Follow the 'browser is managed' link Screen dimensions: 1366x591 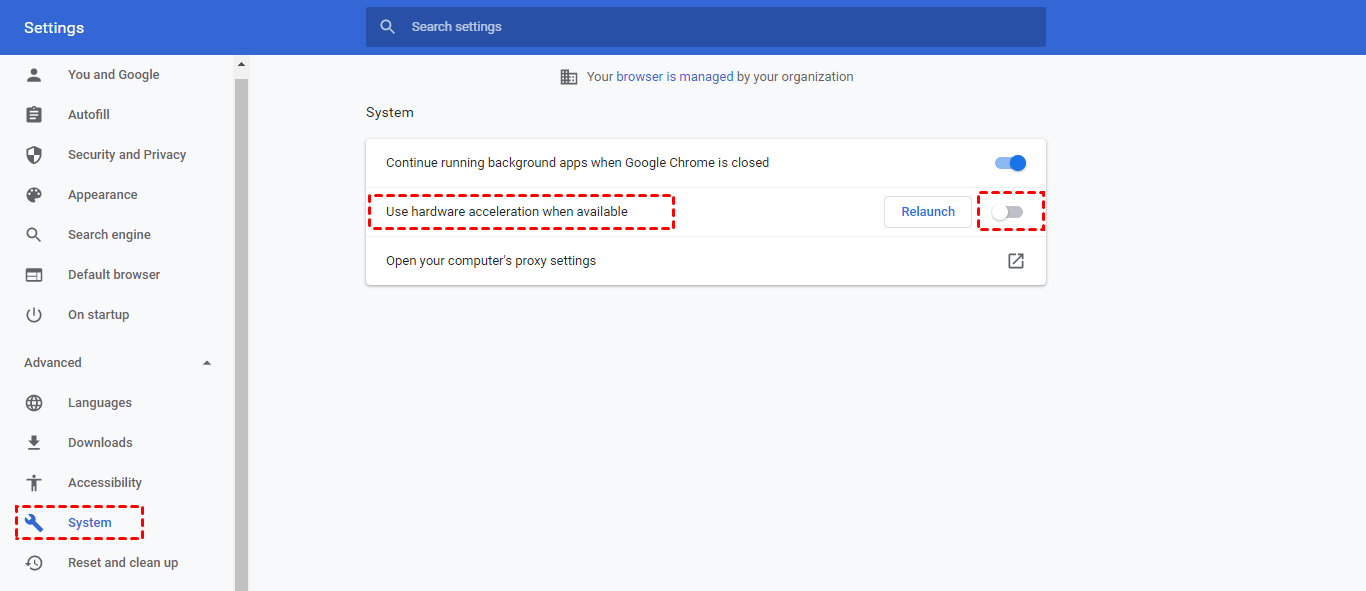click(x=675, y=77)
